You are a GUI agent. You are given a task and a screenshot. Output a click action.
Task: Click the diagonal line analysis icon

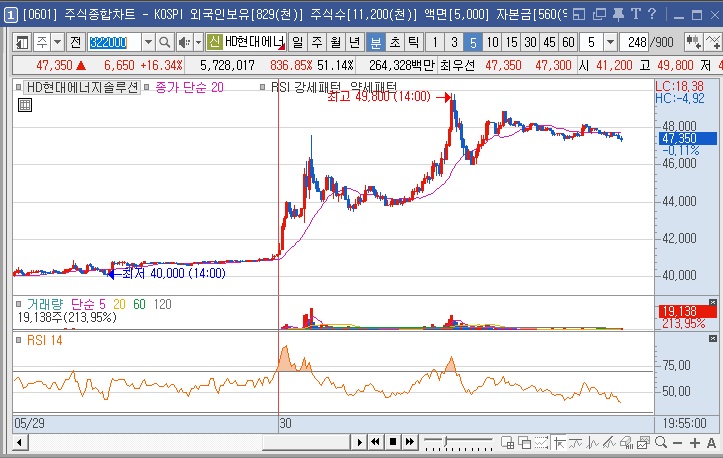[609, 443]
